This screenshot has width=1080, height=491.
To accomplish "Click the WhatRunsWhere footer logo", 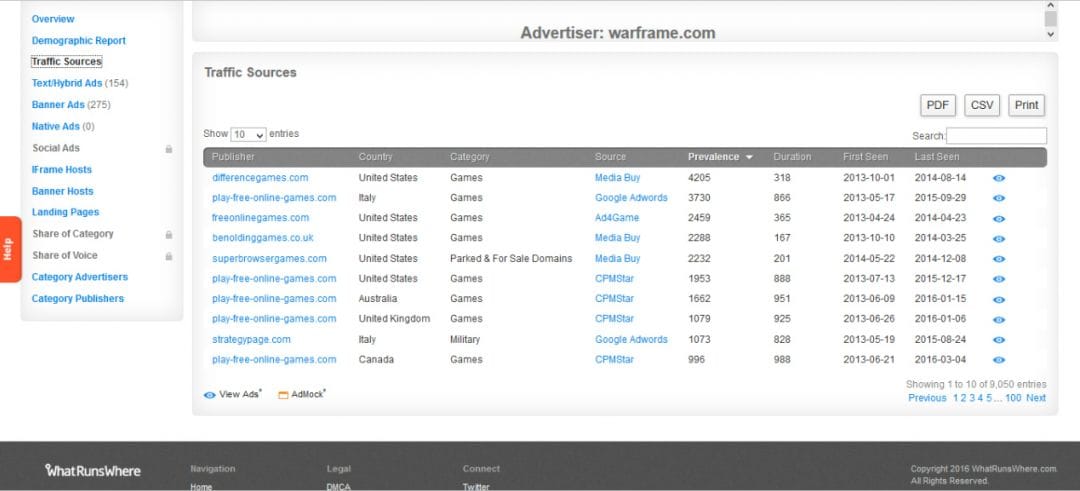I will (93, 471).
